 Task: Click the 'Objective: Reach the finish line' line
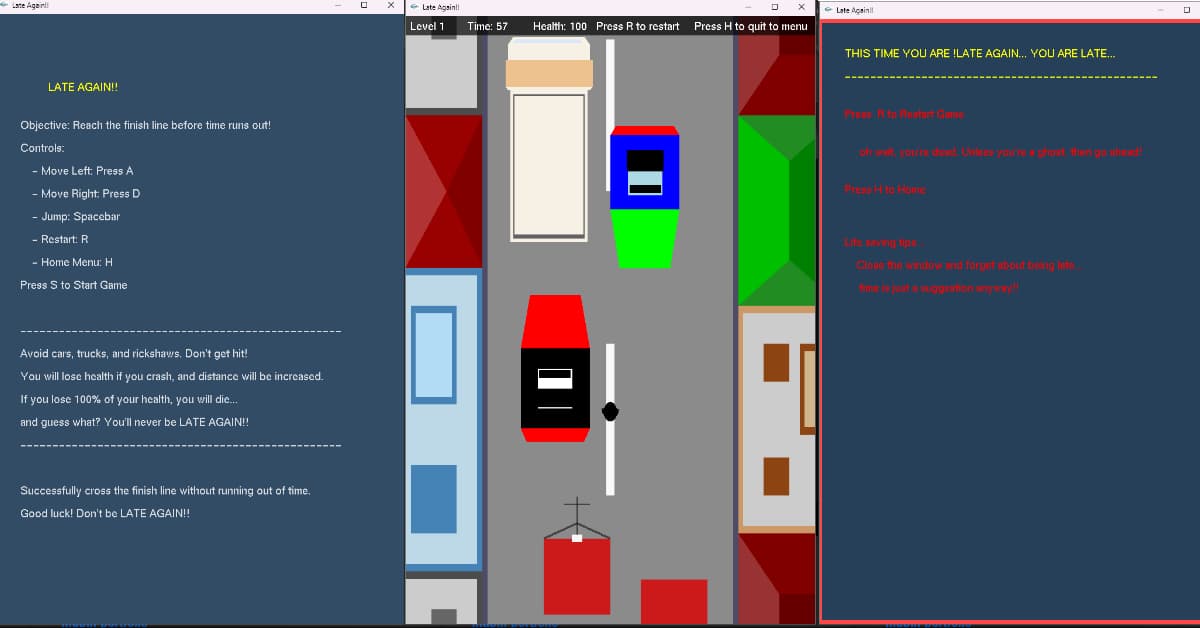145,125
